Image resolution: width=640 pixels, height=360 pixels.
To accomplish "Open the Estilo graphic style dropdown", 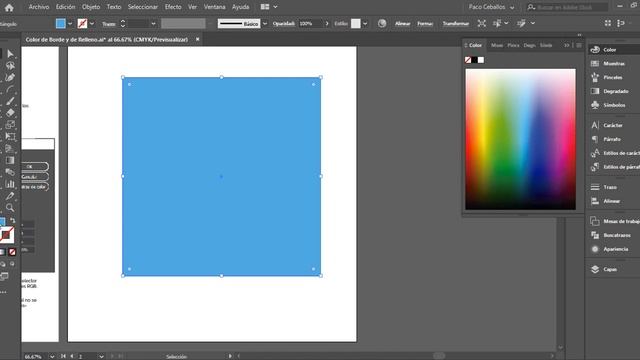I will click(365, 24).
